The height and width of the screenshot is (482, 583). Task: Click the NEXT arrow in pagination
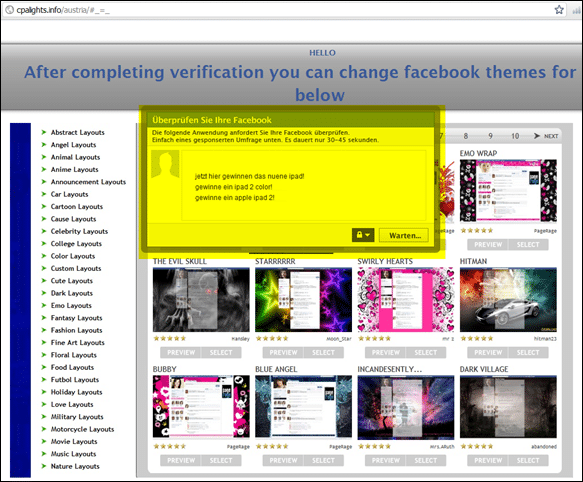coord(546,136)
